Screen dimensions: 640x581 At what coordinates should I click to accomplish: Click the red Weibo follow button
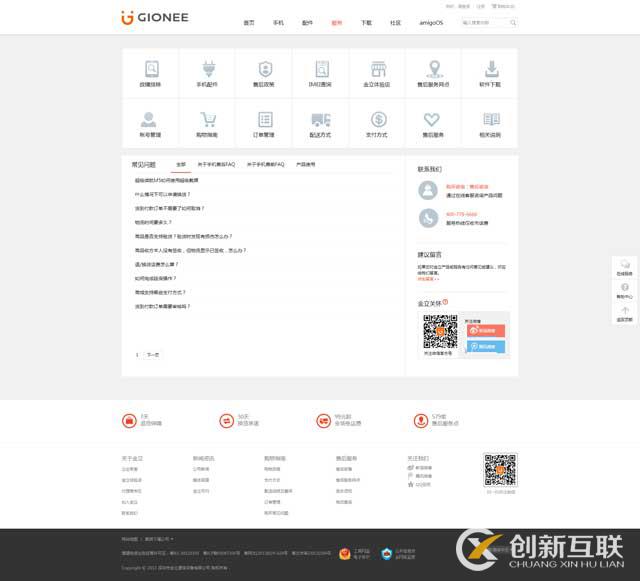486,330
